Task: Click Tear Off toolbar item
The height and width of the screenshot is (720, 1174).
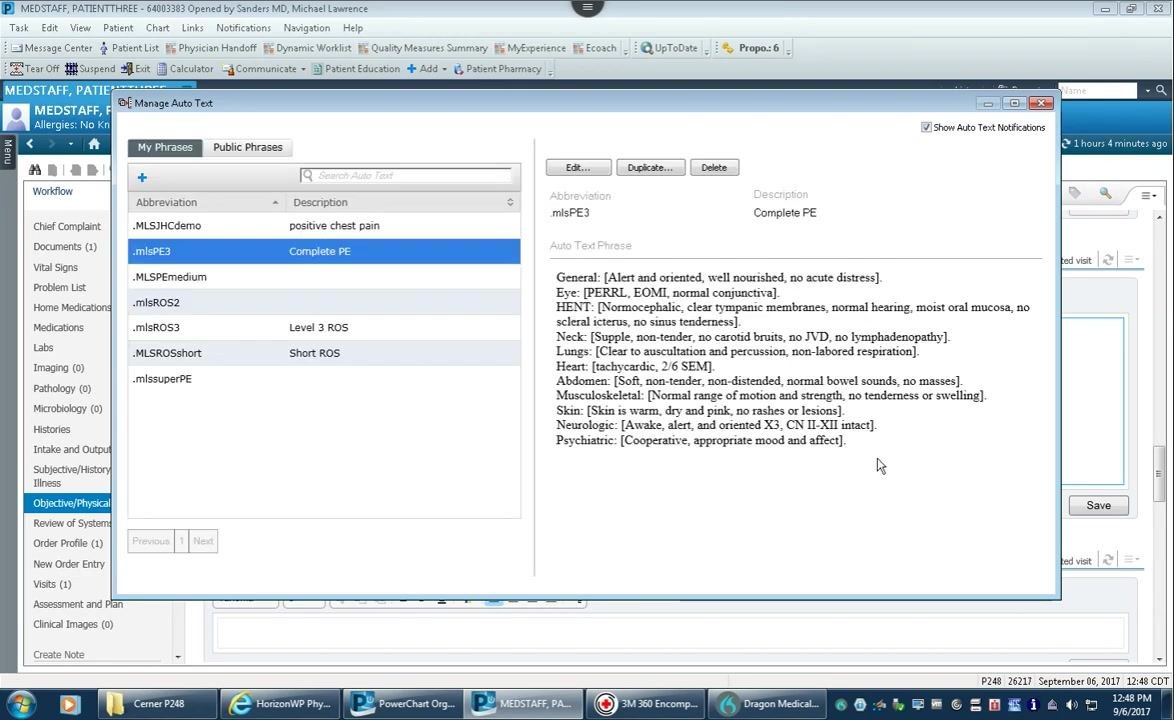Action: pyautogui.click(x=34, y=69)
